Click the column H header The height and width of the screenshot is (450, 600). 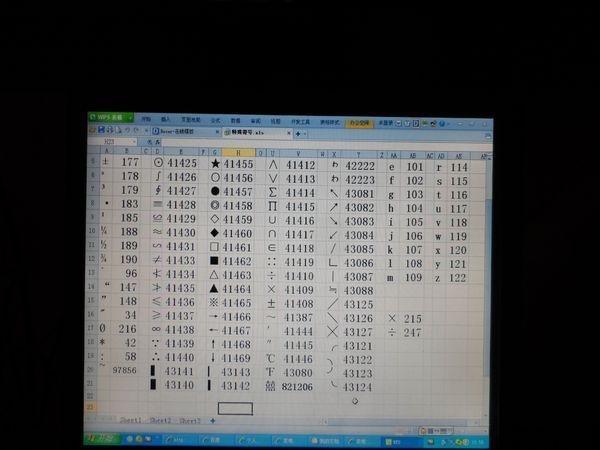[x=235, y=154]
